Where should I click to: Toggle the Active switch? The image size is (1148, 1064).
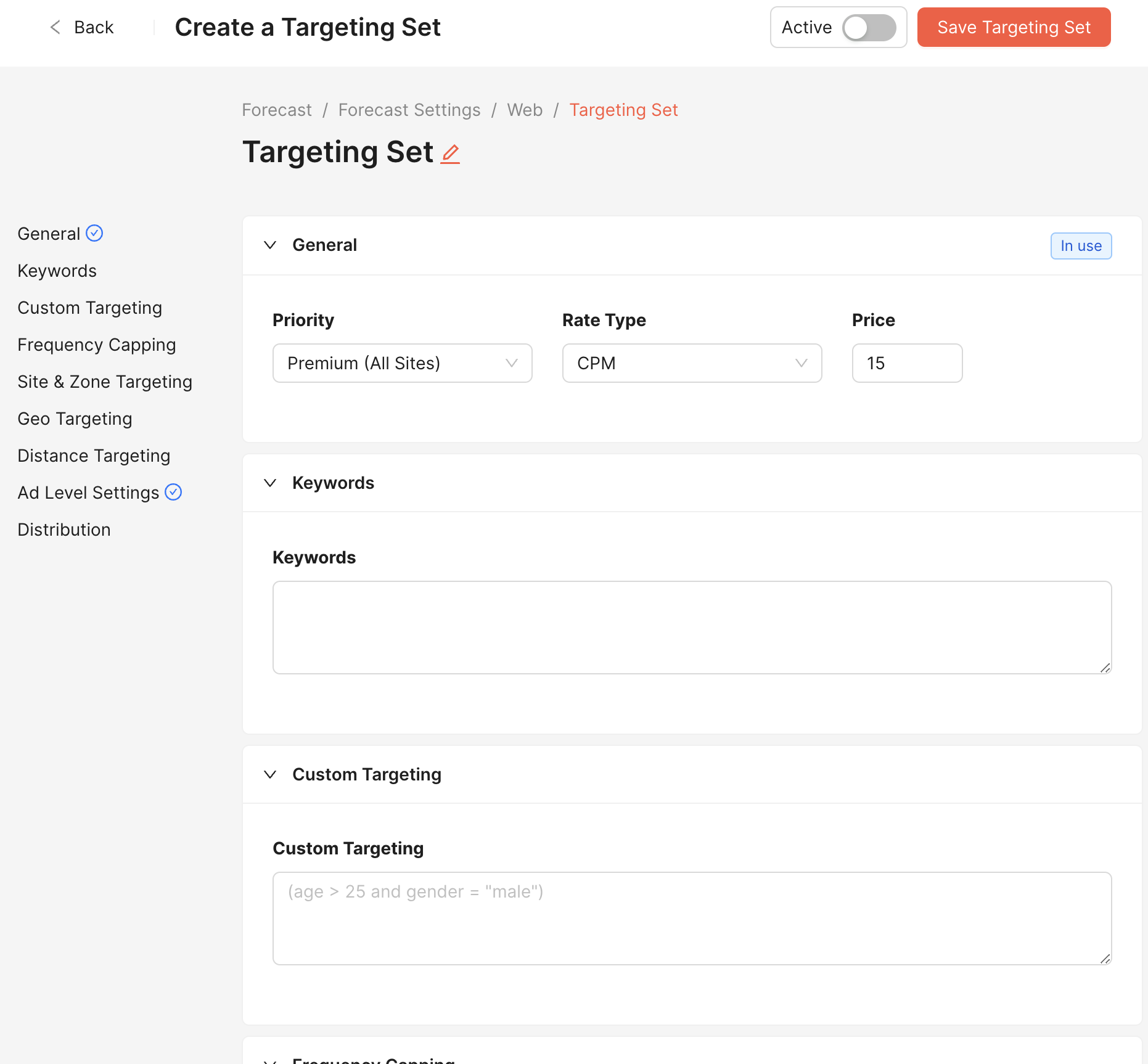tap(869, 28)
